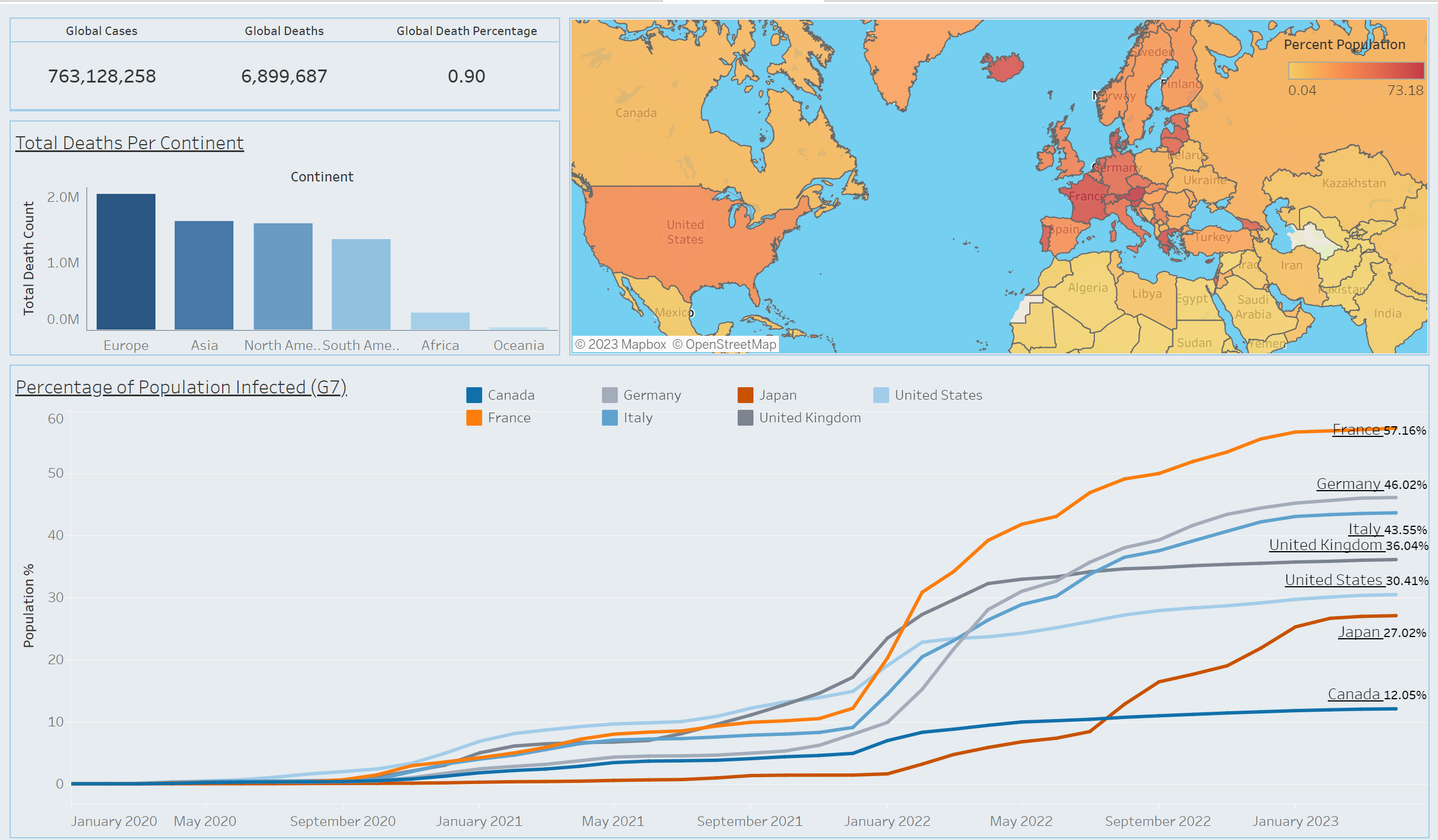Click the Canada 12.05% line end label

(1377, 695)
